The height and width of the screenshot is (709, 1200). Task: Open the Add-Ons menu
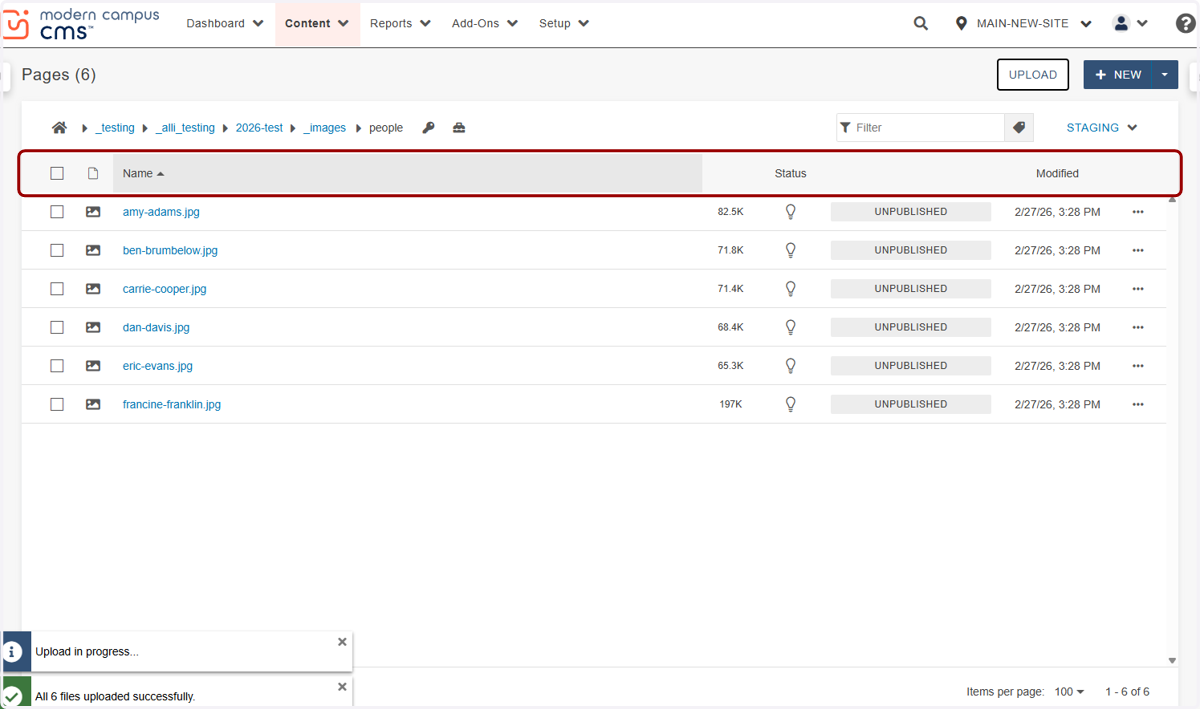click(485, 23)
